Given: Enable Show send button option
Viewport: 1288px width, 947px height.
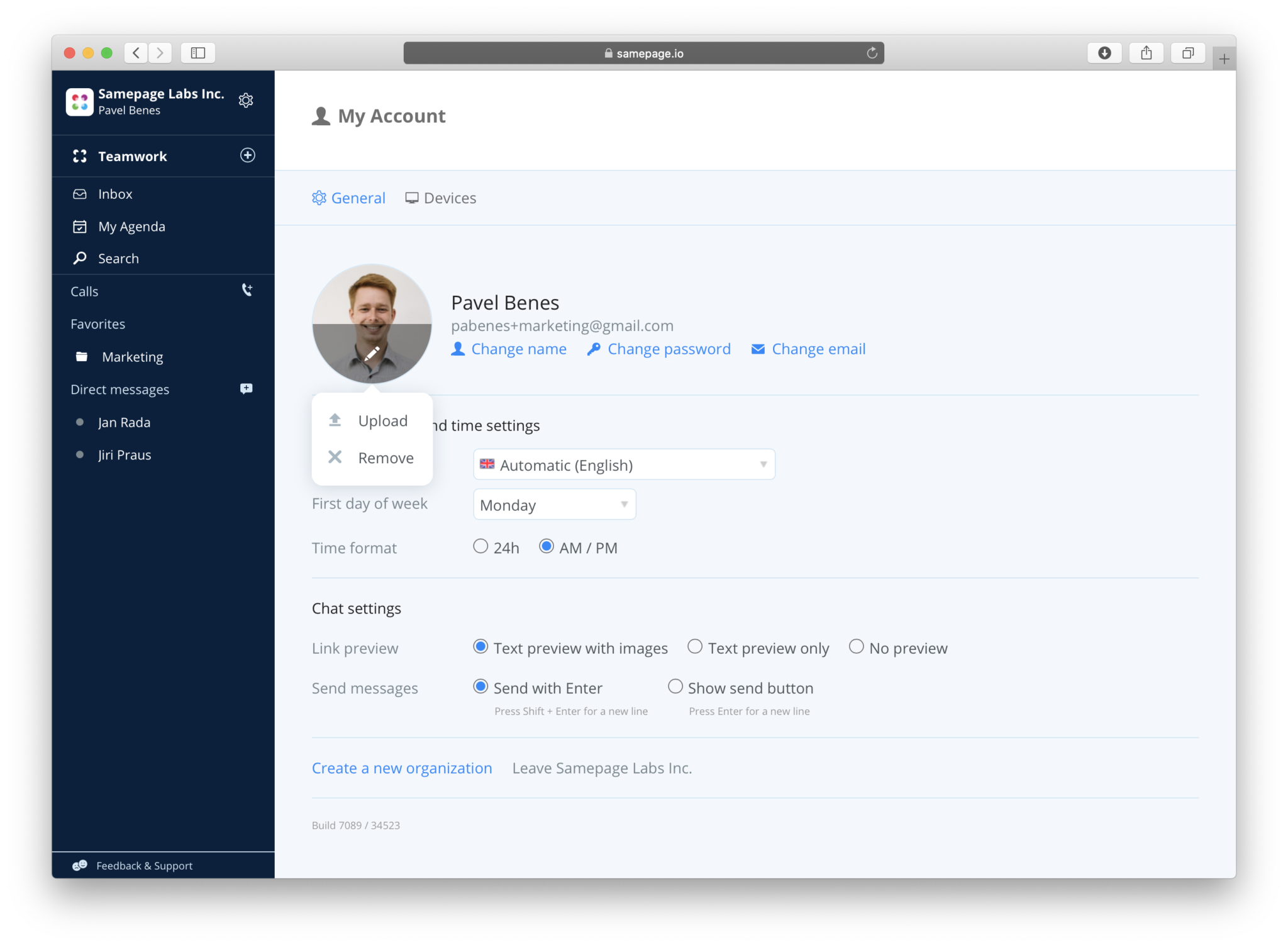Looking at the screenshot, I should point(675,687).
